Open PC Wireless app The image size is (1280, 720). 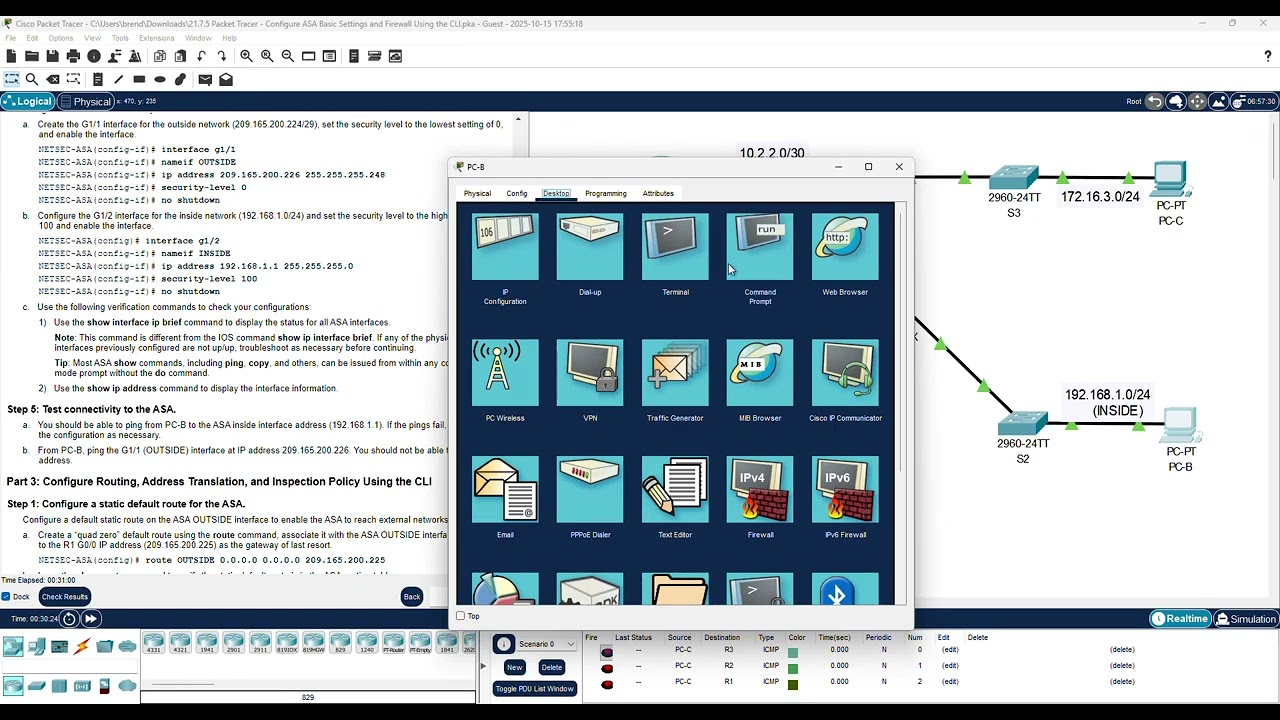505,373
